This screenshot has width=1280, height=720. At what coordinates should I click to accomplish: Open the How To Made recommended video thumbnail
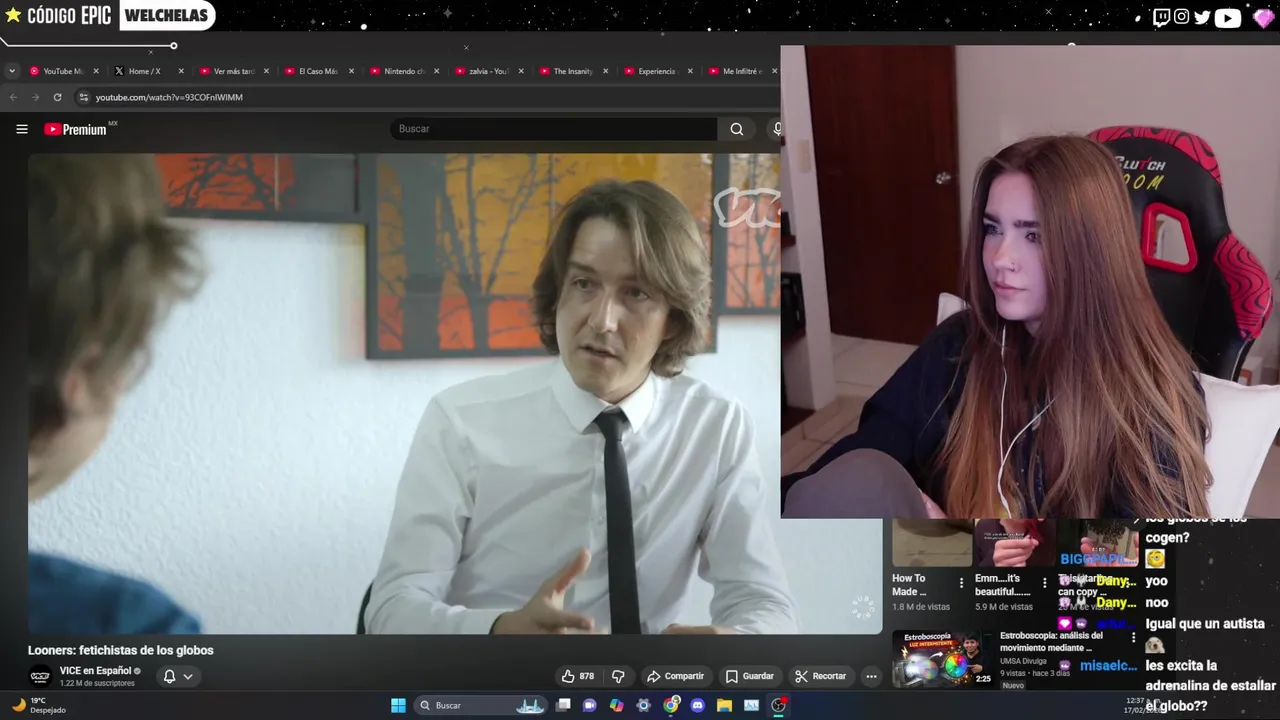[932, 543]
